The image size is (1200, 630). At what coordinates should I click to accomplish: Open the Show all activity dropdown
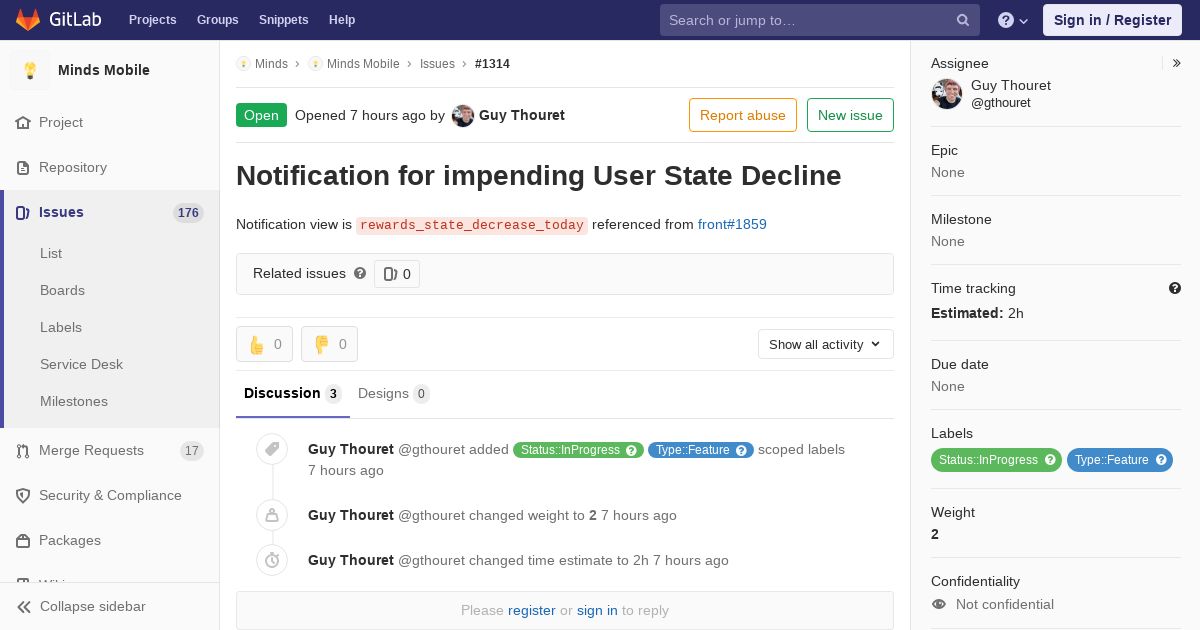(x=826, y=344)
